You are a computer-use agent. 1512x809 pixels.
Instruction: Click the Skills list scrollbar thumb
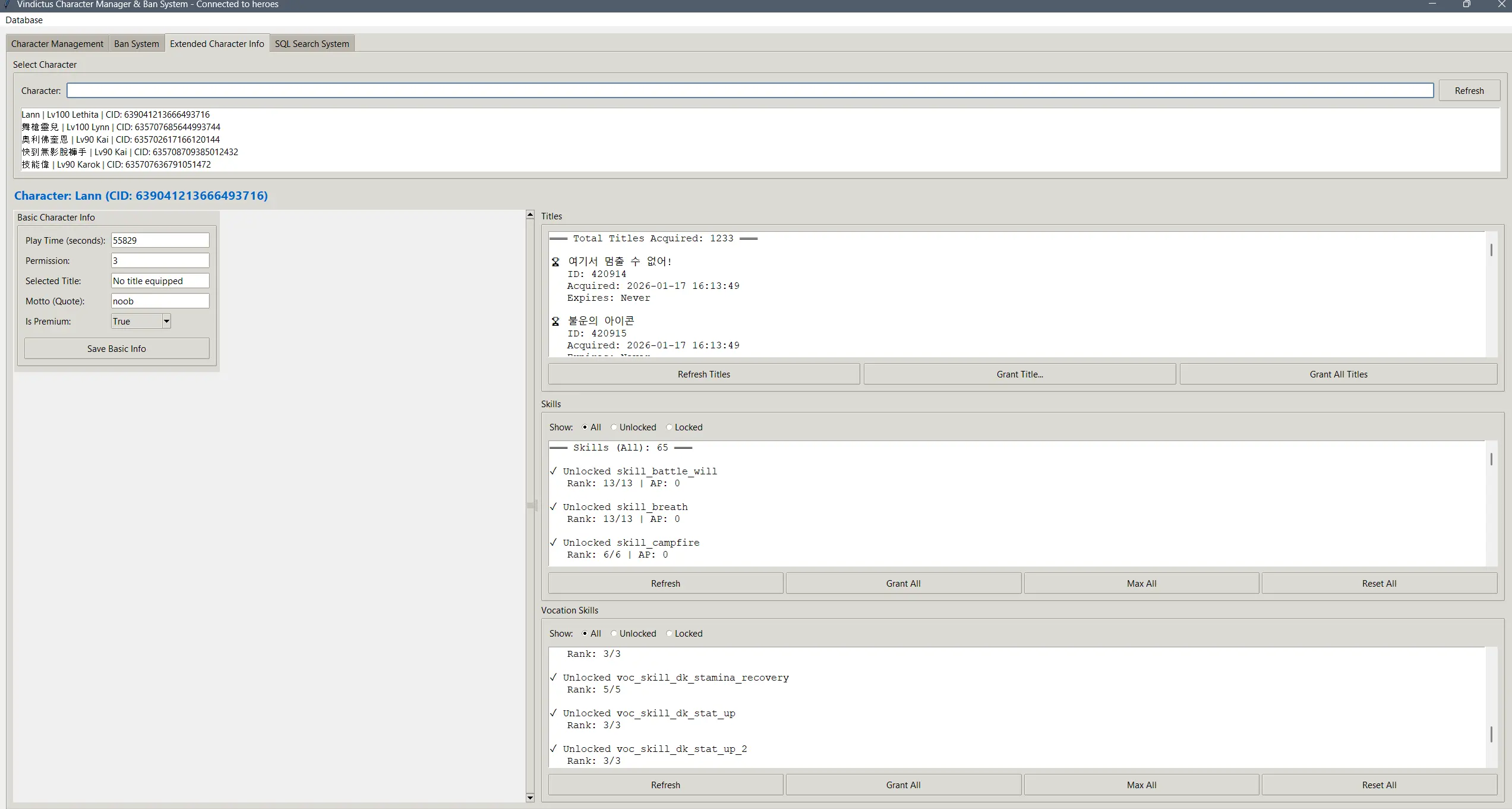1491,459
